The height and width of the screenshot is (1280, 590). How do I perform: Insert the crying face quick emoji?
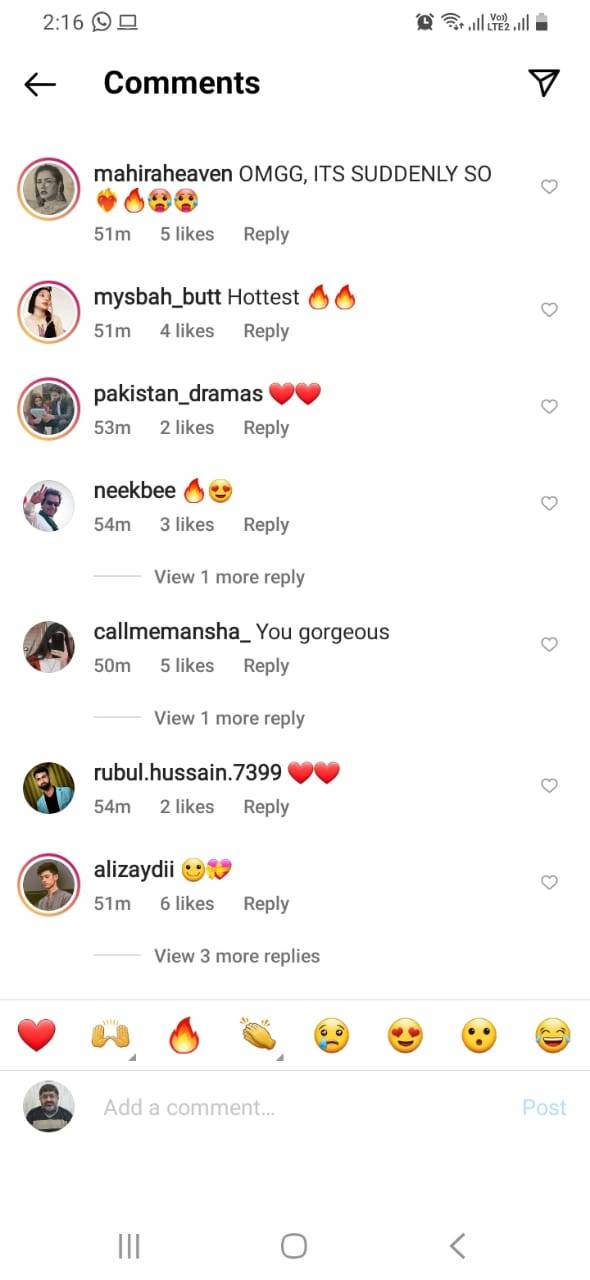332,1035
